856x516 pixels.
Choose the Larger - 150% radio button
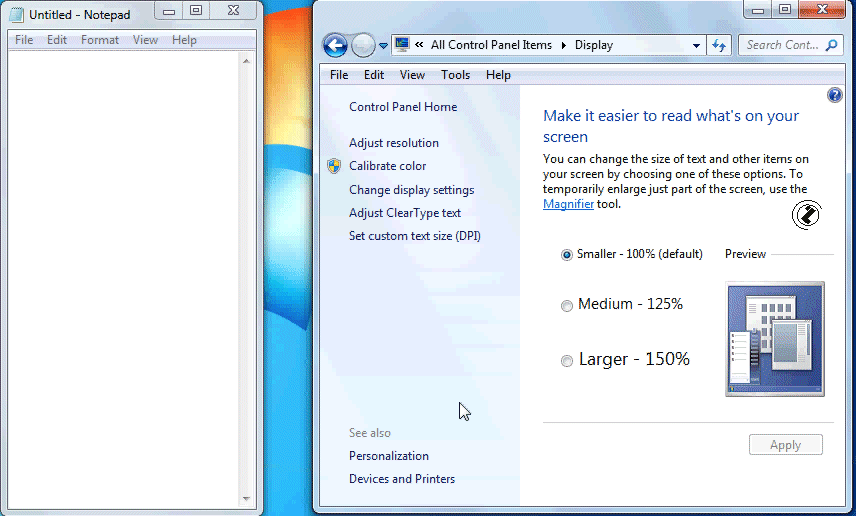coord(567,360)
